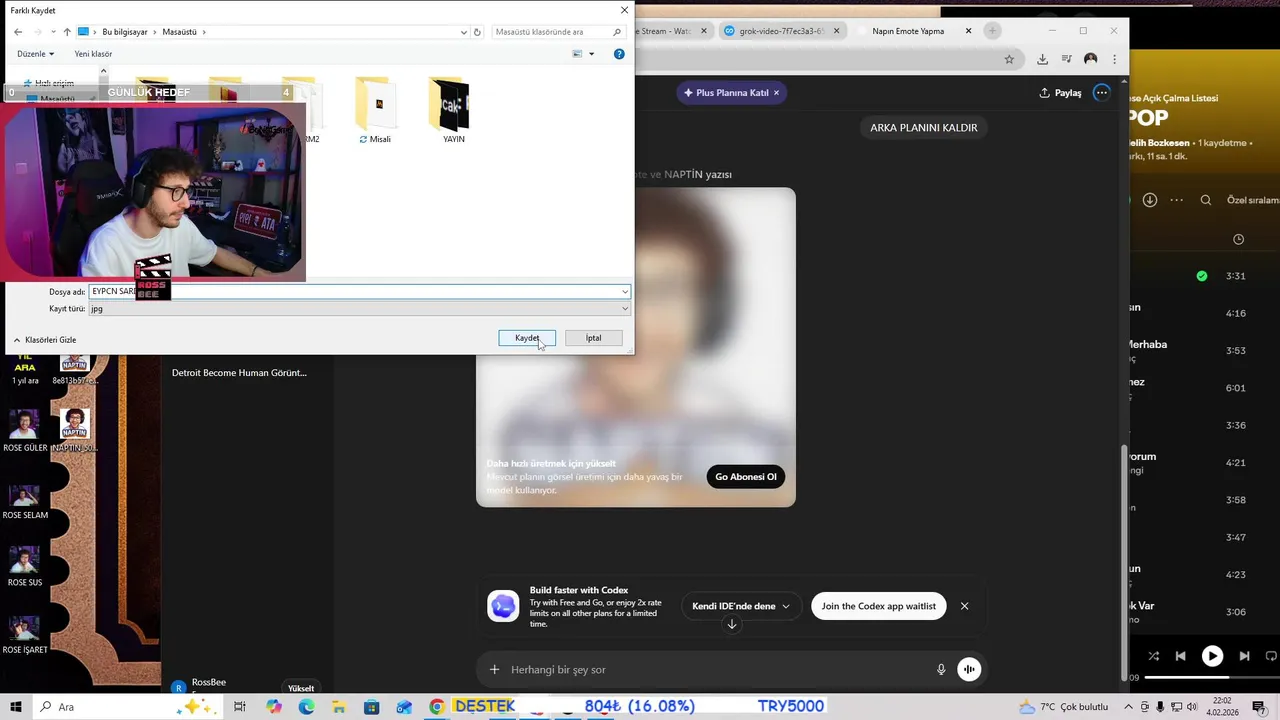
Task: Click the Go Abonesi Ol button
Action: pos(746,477)
